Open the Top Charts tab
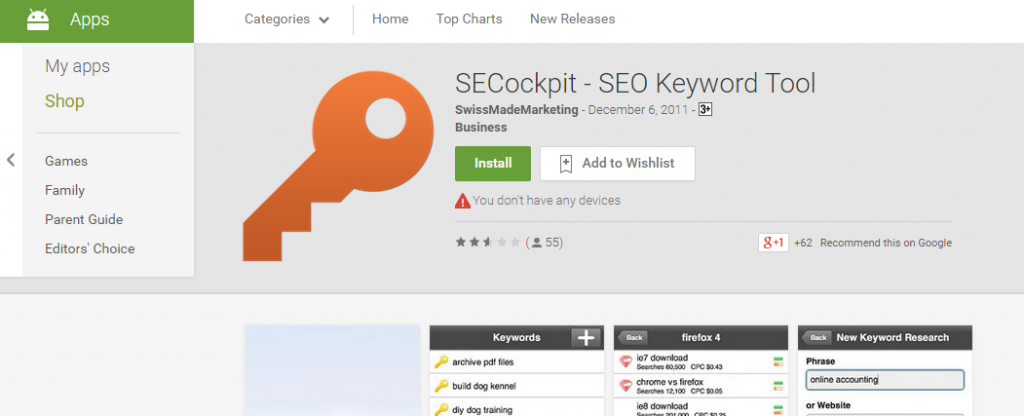Viewport: 1024px width, 416px height. (x=469, y=20)
